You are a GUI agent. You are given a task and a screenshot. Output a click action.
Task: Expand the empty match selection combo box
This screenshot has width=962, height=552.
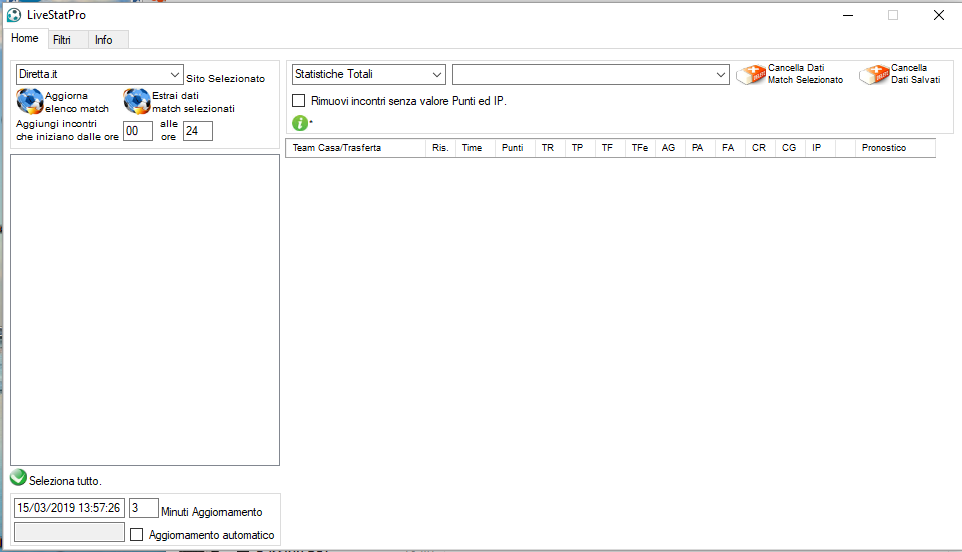coord(591,74)
